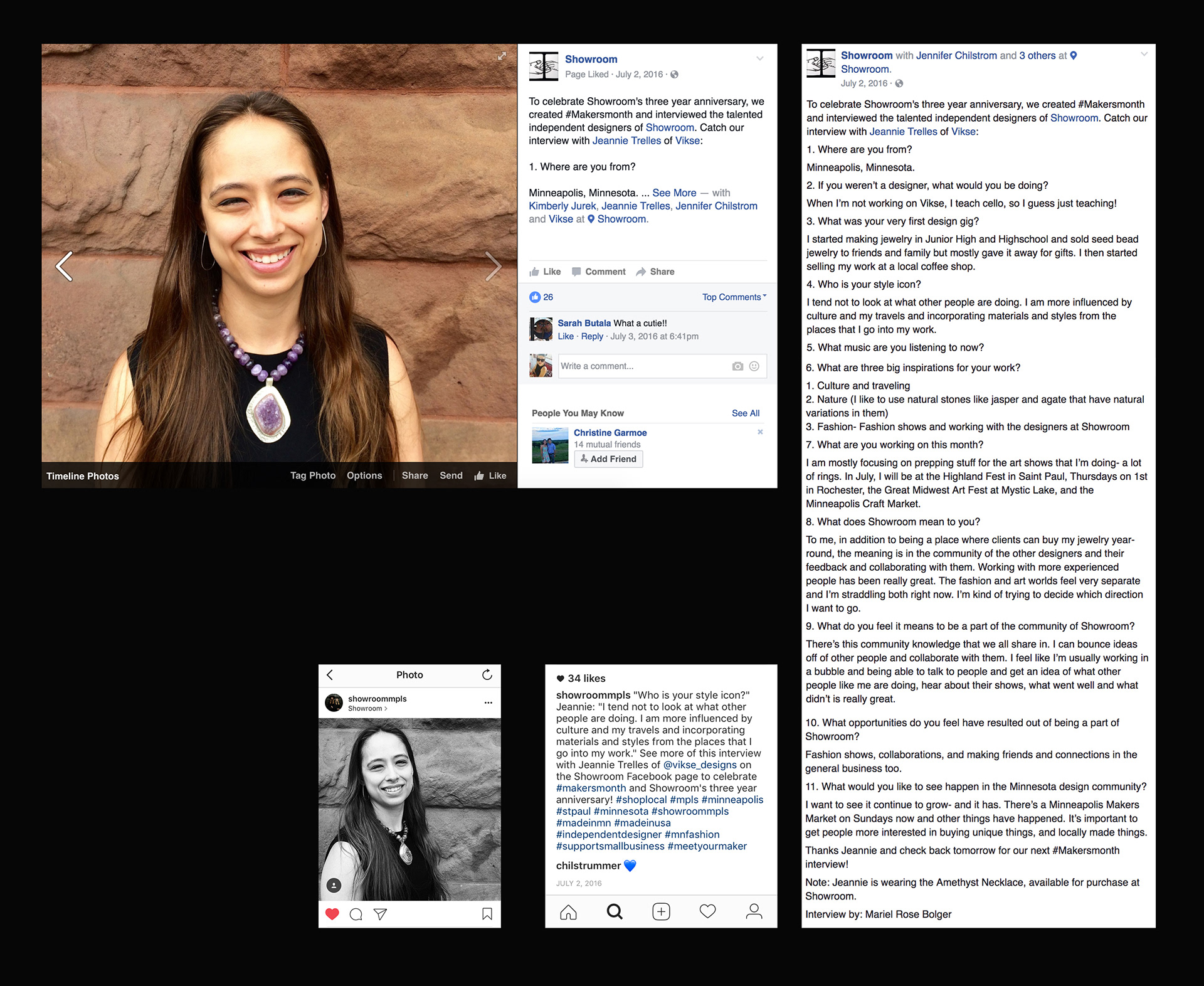Refresh the Instagram Photo view
This screenshot has width=1204, height=986.
pyautogui.click(x=487, y=675)
